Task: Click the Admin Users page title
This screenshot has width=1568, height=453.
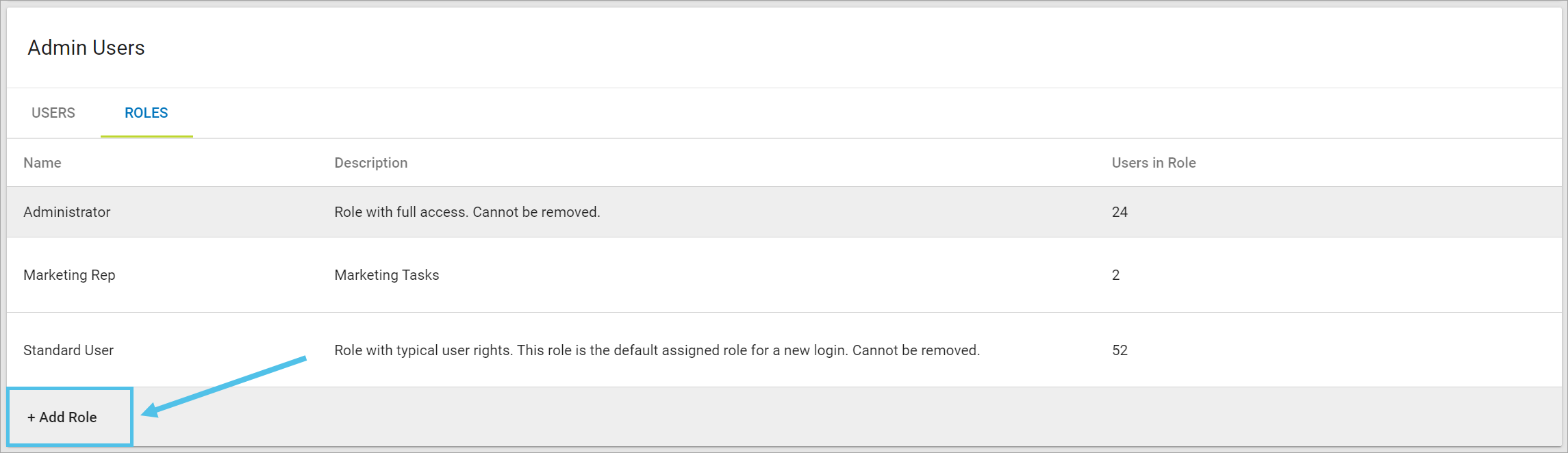Action: point(86,47)
